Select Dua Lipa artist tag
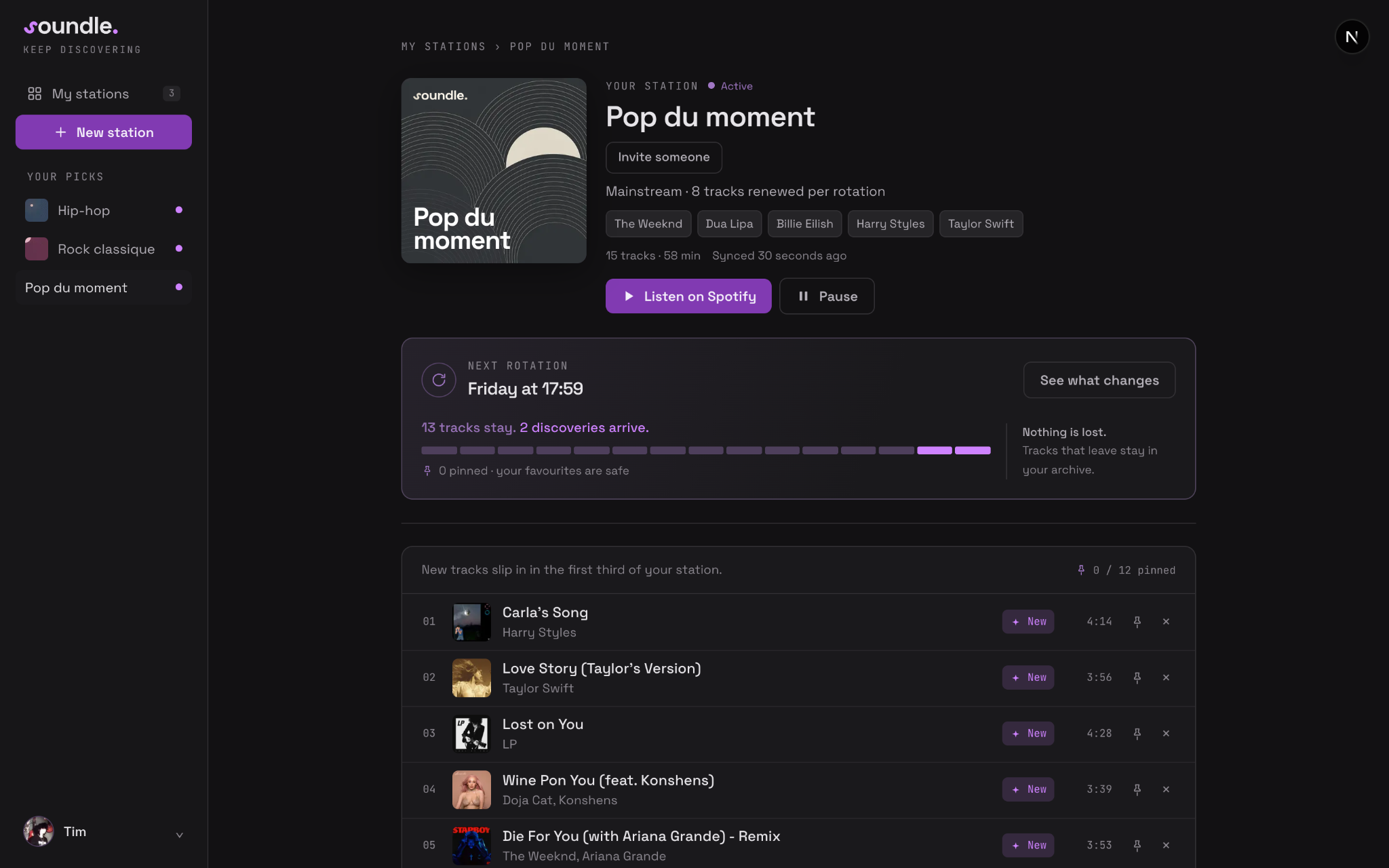 729,224
